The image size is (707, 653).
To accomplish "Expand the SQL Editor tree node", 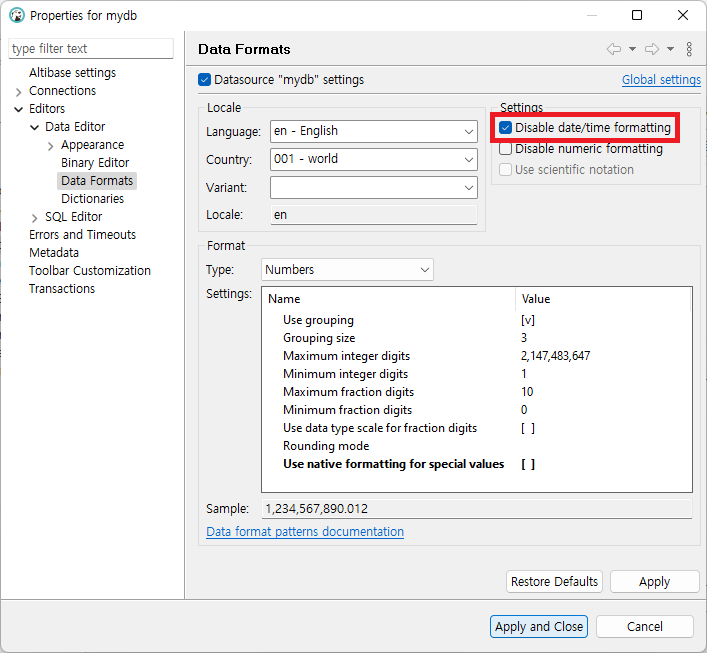I will (35, 218).
